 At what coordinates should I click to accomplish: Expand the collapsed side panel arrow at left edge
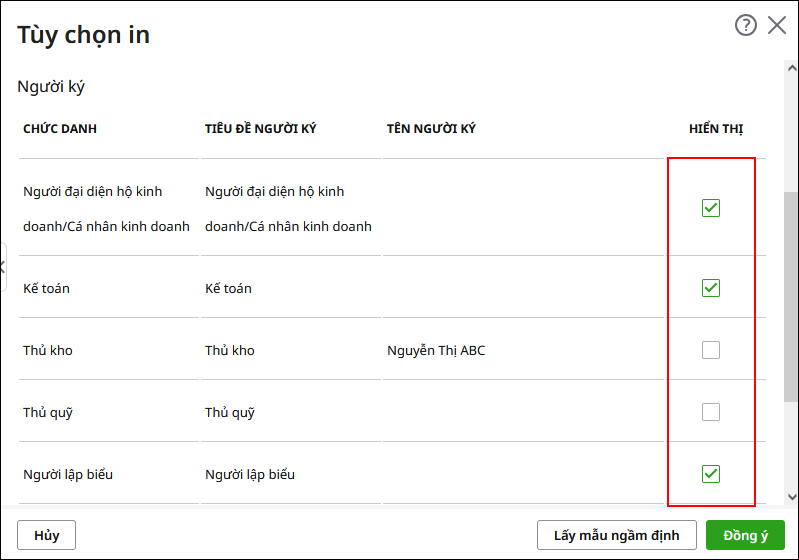click(3, 266)
